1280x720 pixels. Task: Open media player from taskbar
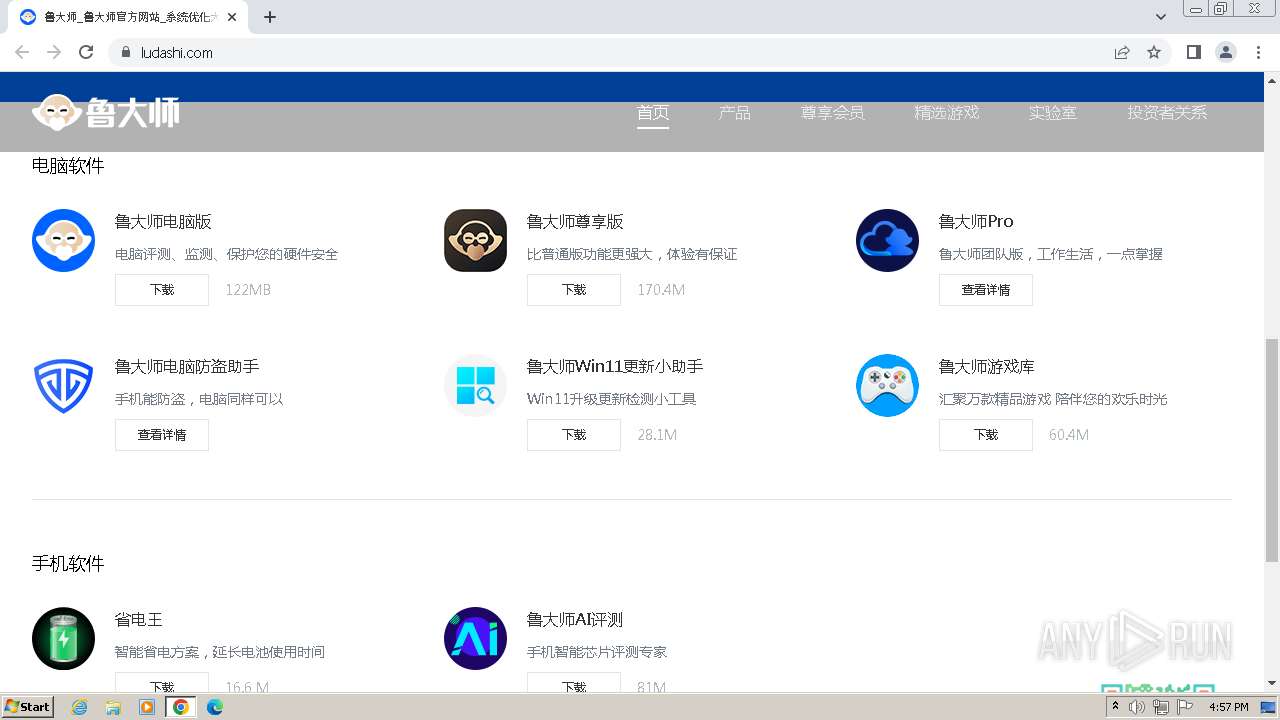pyautogui.click(x=147, y=707)
